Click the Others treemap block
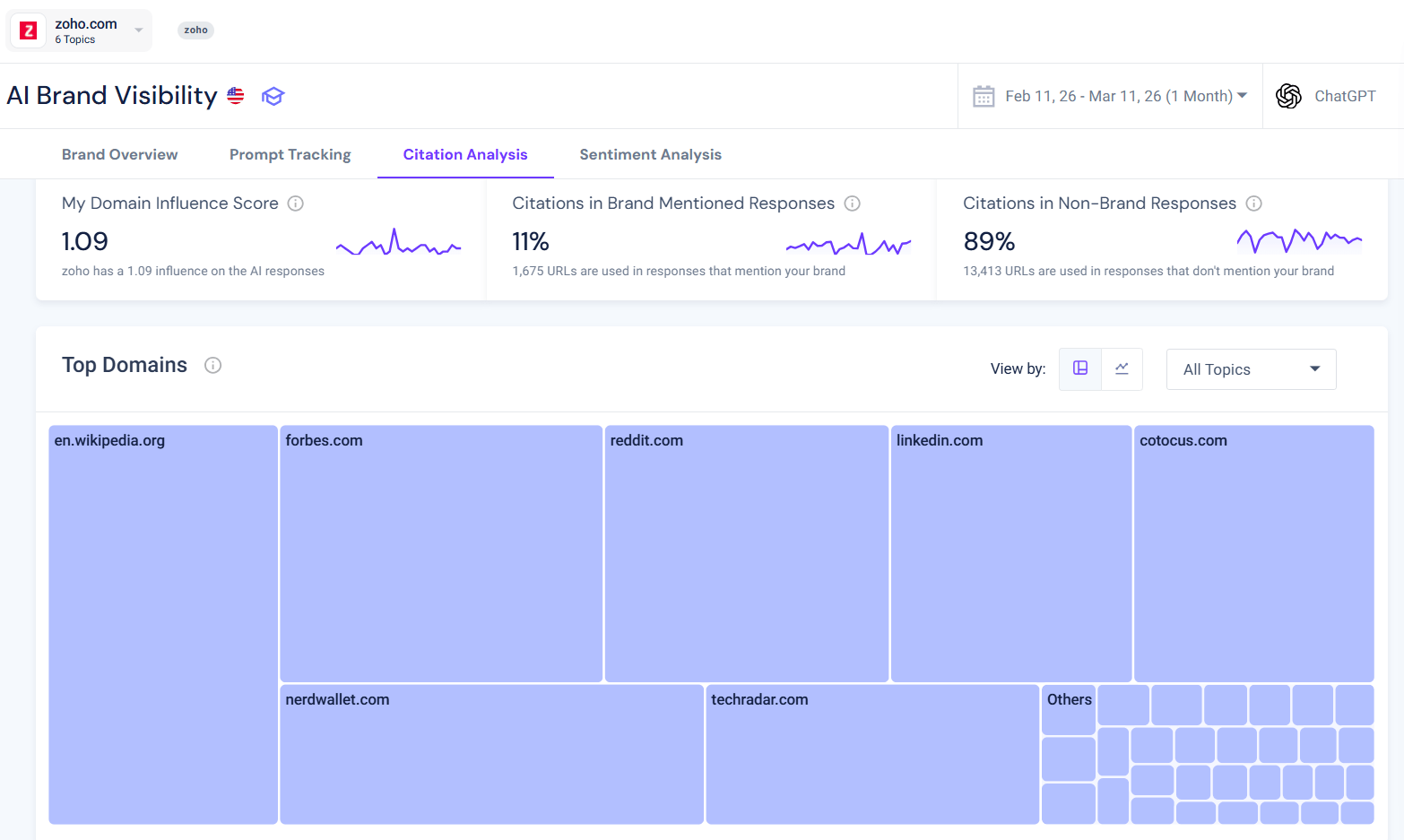Image resolution: width=1404 pixels, height=840 pixels. [1069, 710]
